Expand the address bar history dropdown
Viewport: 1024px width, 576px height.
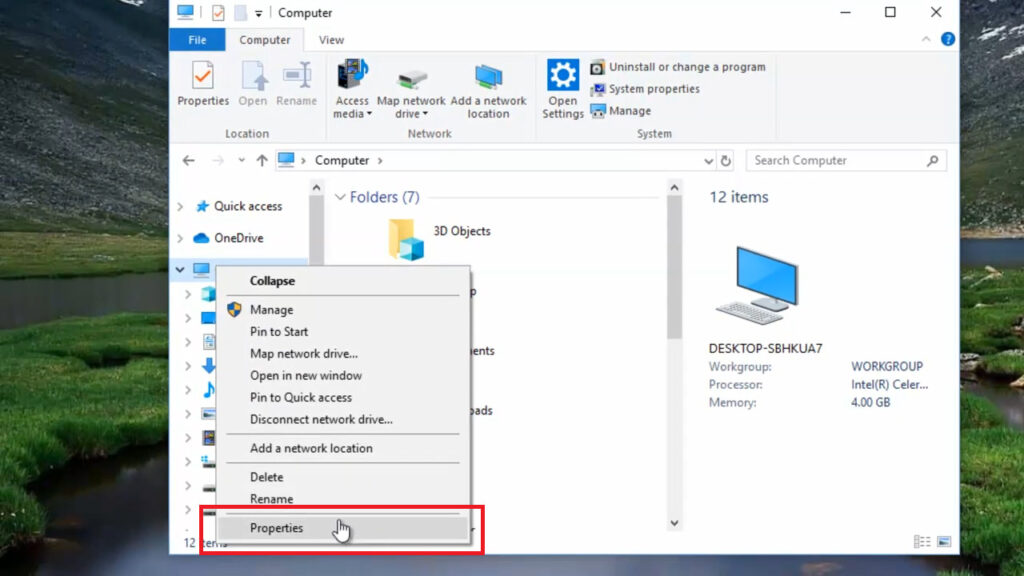[708, 161]
